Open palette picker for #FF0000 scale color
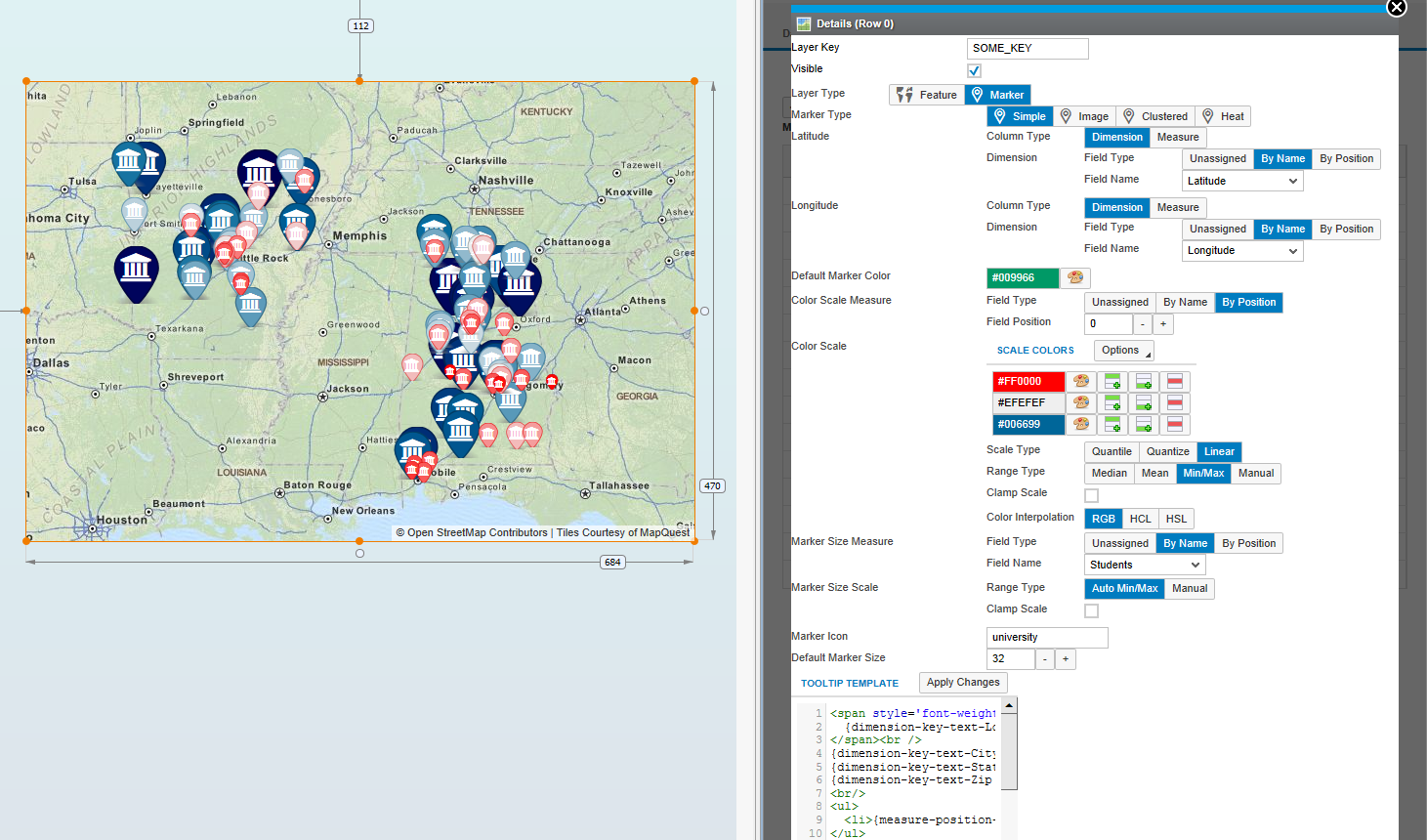The height and width of the screenshot is (840, 1427). [1080, 382]
